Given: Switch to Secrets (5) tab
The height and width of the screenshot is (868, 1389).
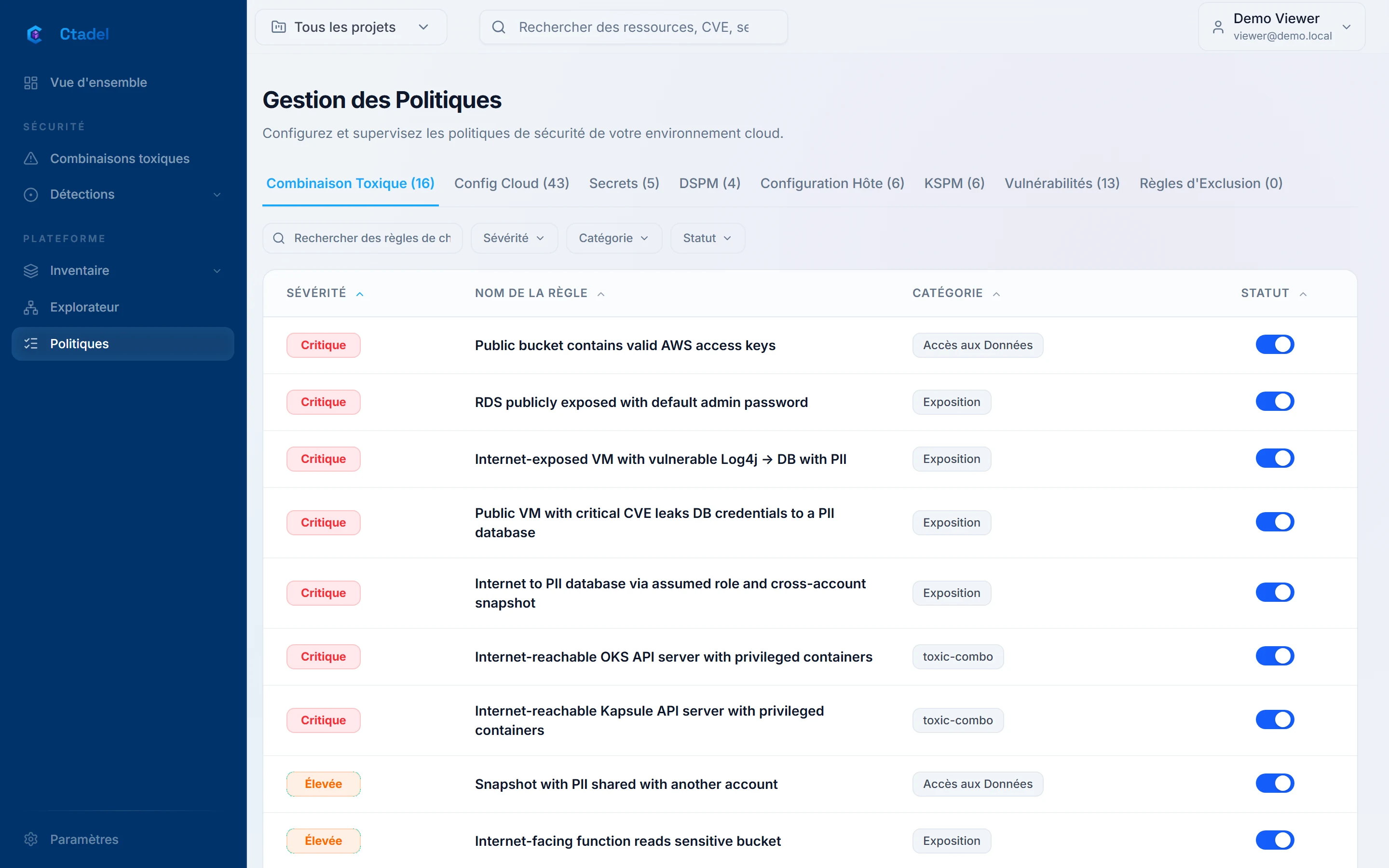Looking at the screenshot, I should coord(624,183).
